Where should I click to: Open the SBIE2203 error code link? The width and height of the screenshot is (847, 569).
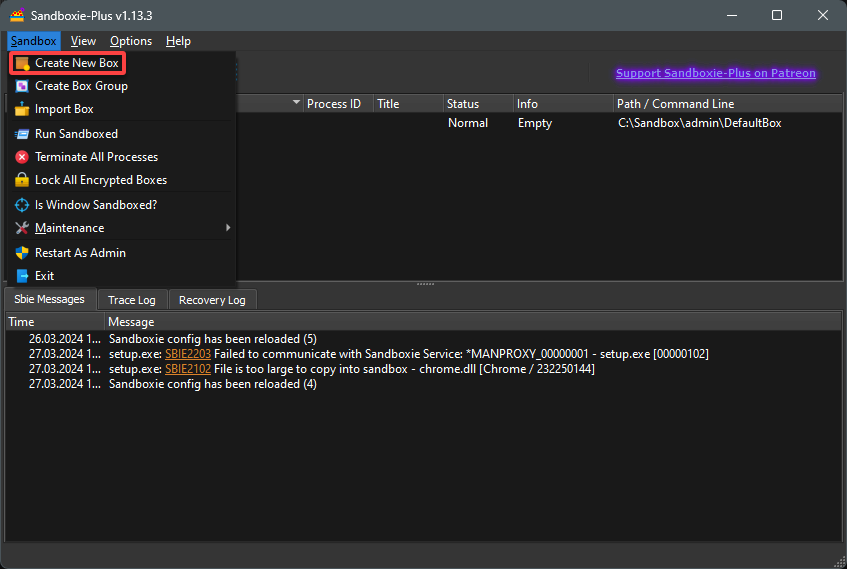click(x=188, y=354)
